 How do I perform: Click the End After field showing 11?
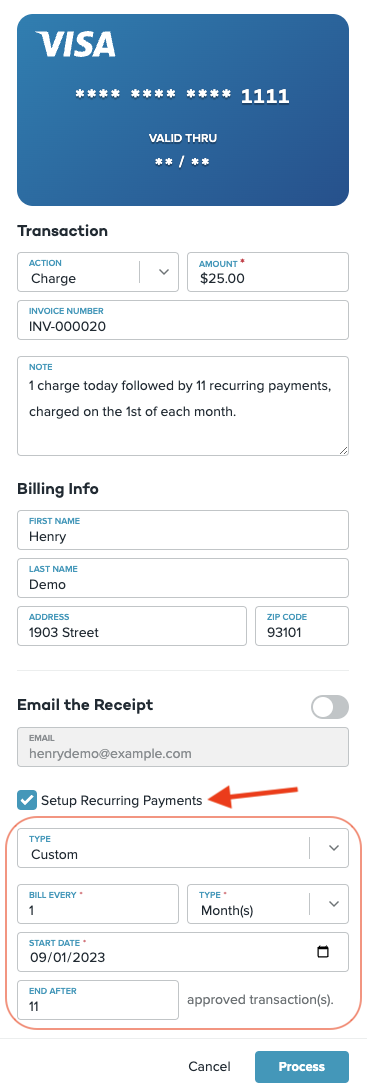(98, 1000)
